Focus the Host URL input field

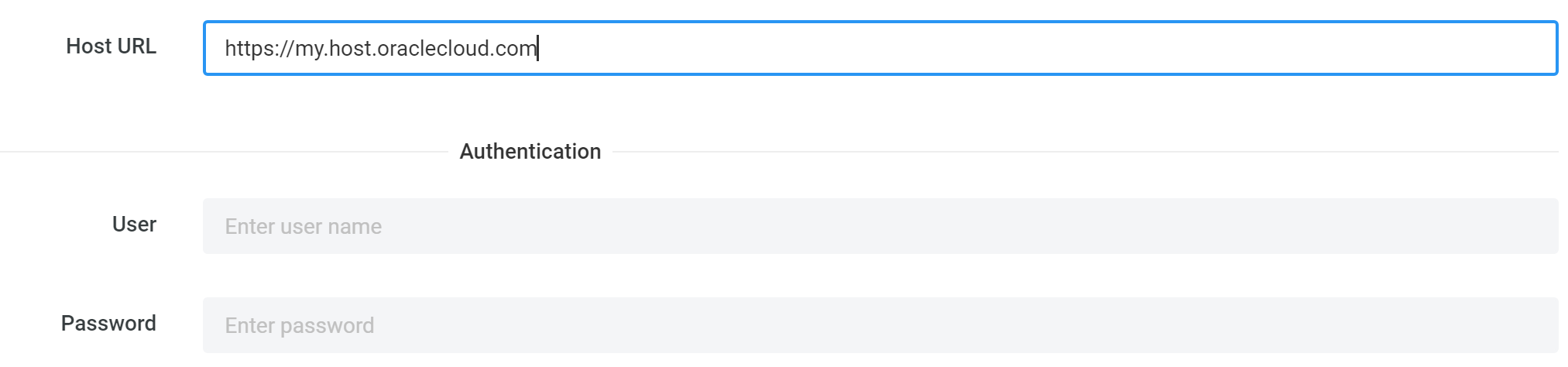(880, 48)
